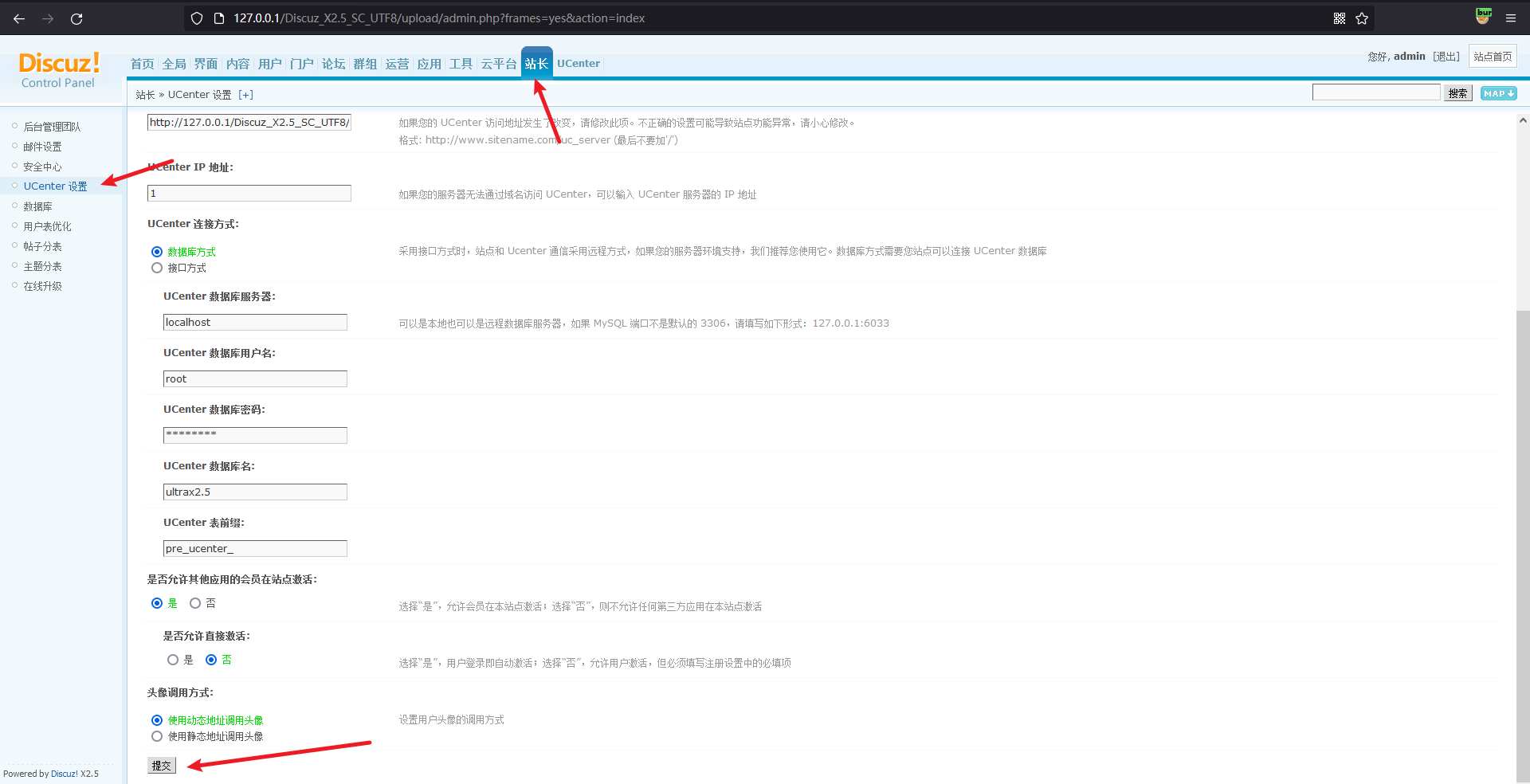
Task: Choose 是 for direct activation
Action: pyautogui.click(x=173, y=660)
